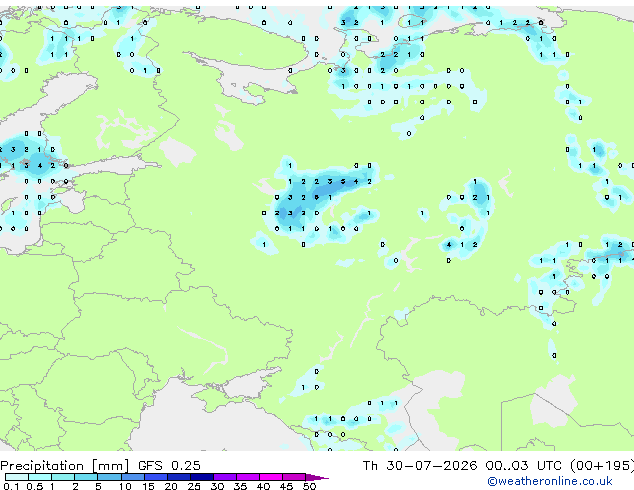Click the 40–45 mm magenta legend swatch

tap(271, 477)
